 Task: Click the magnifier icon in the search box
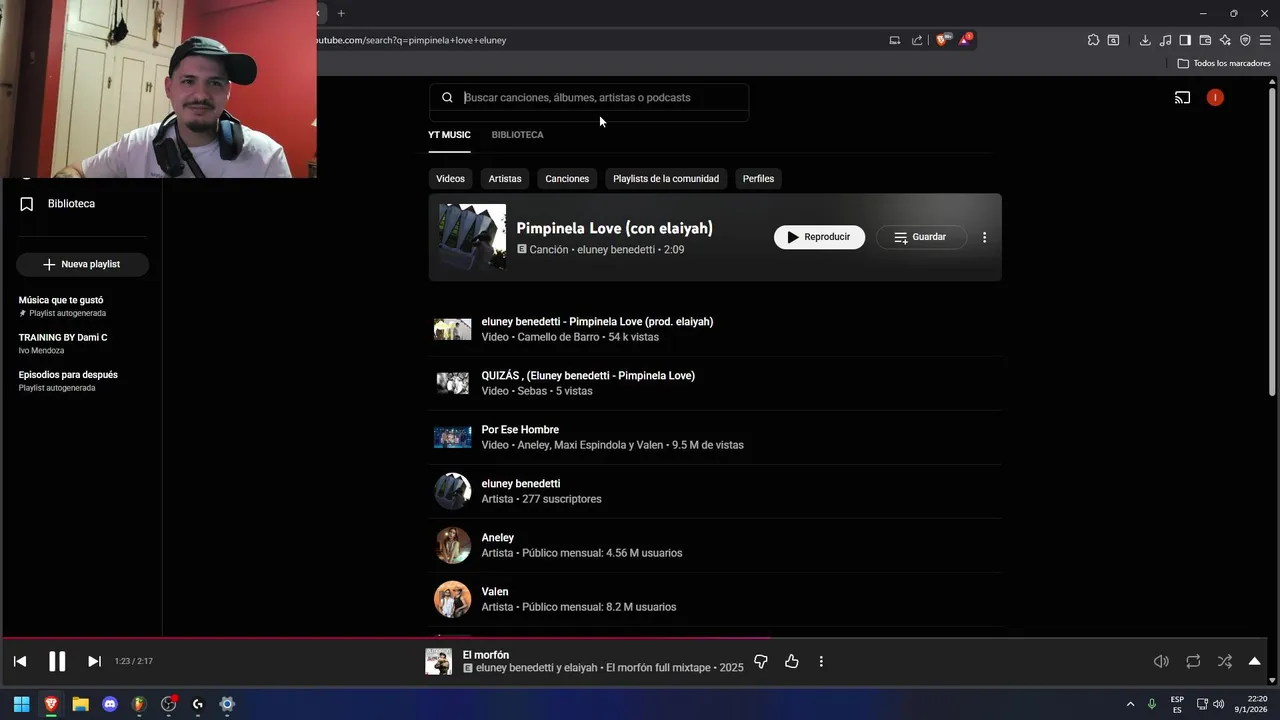tap(447, 98)
